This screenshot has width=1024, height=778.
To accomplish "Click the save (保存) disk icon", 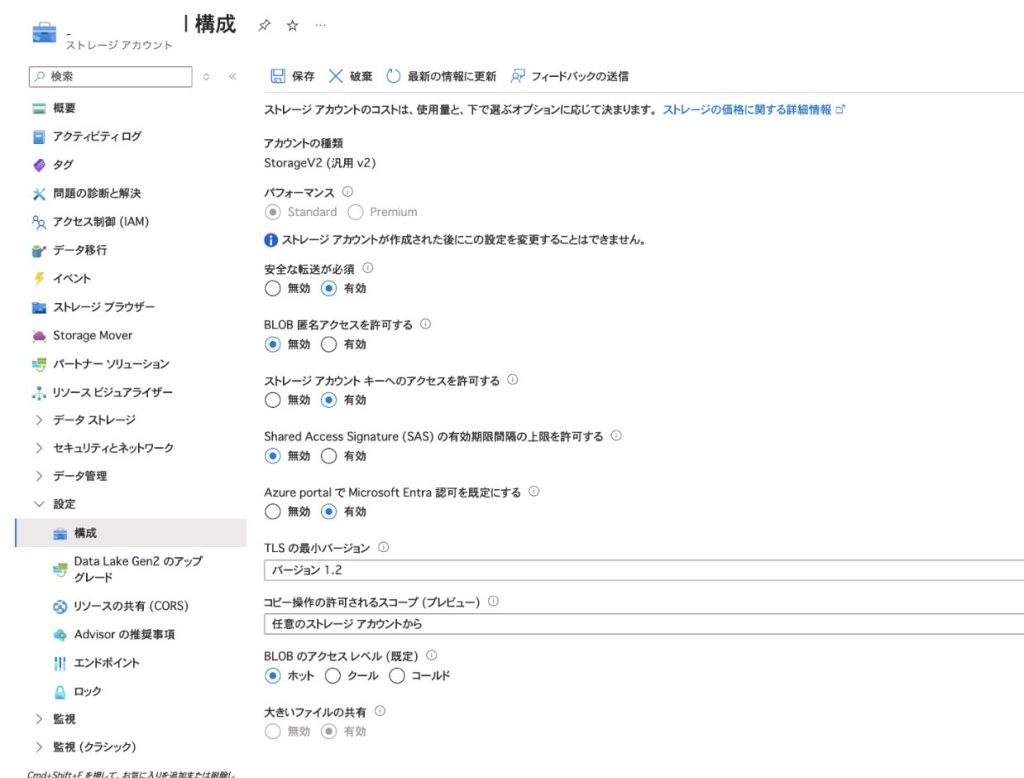I will tap(278, 76).
